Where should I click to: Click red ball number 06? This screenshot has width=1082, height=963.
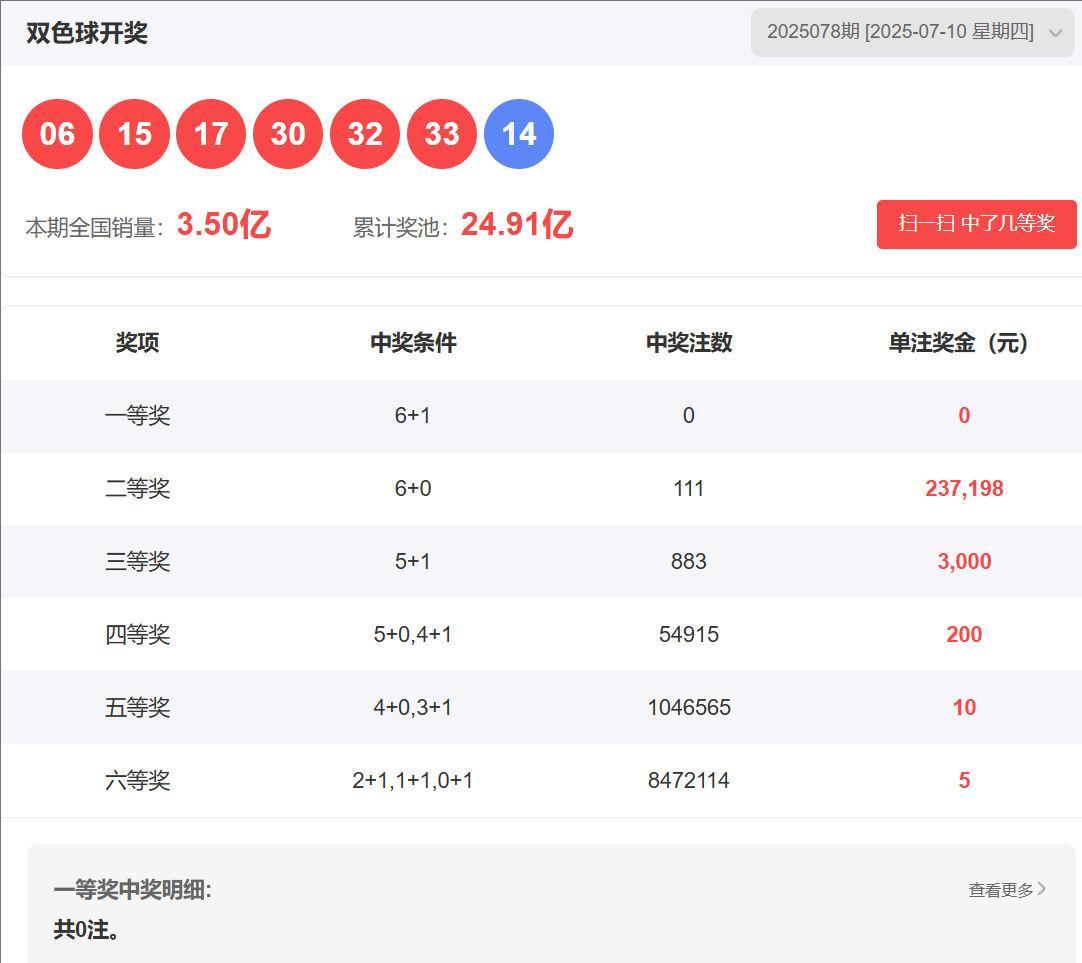pos(57,134)
